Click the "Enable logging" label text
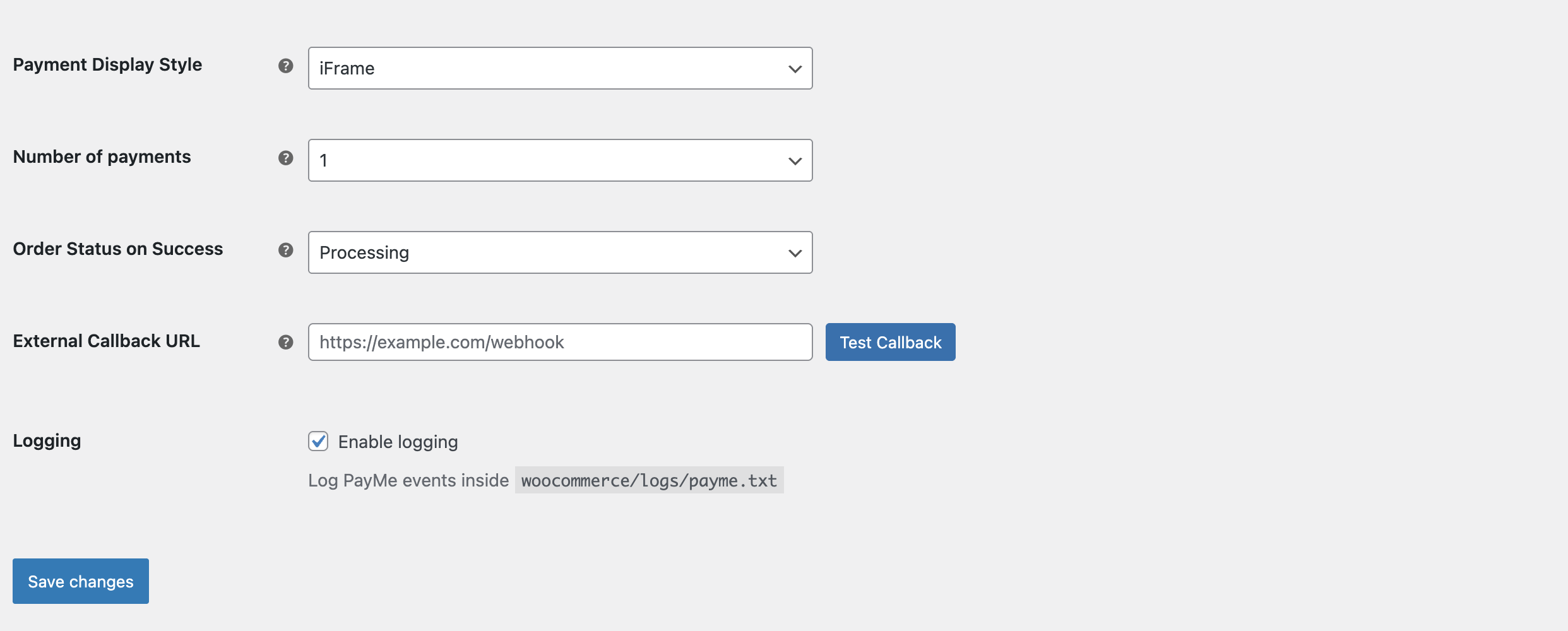1568x631 pixels. coord(398,442)
